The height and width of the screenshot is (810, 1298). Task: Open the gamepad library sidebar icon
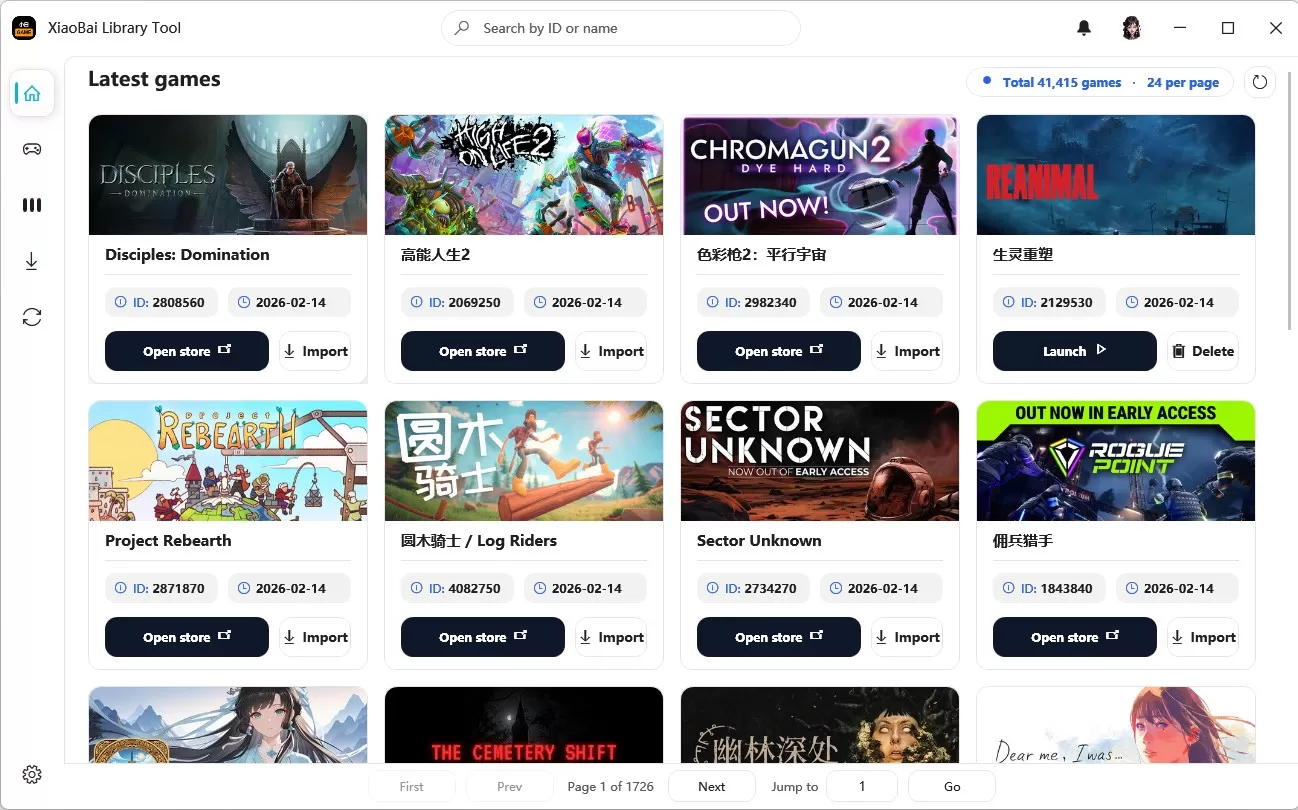(x=32, y=149)
